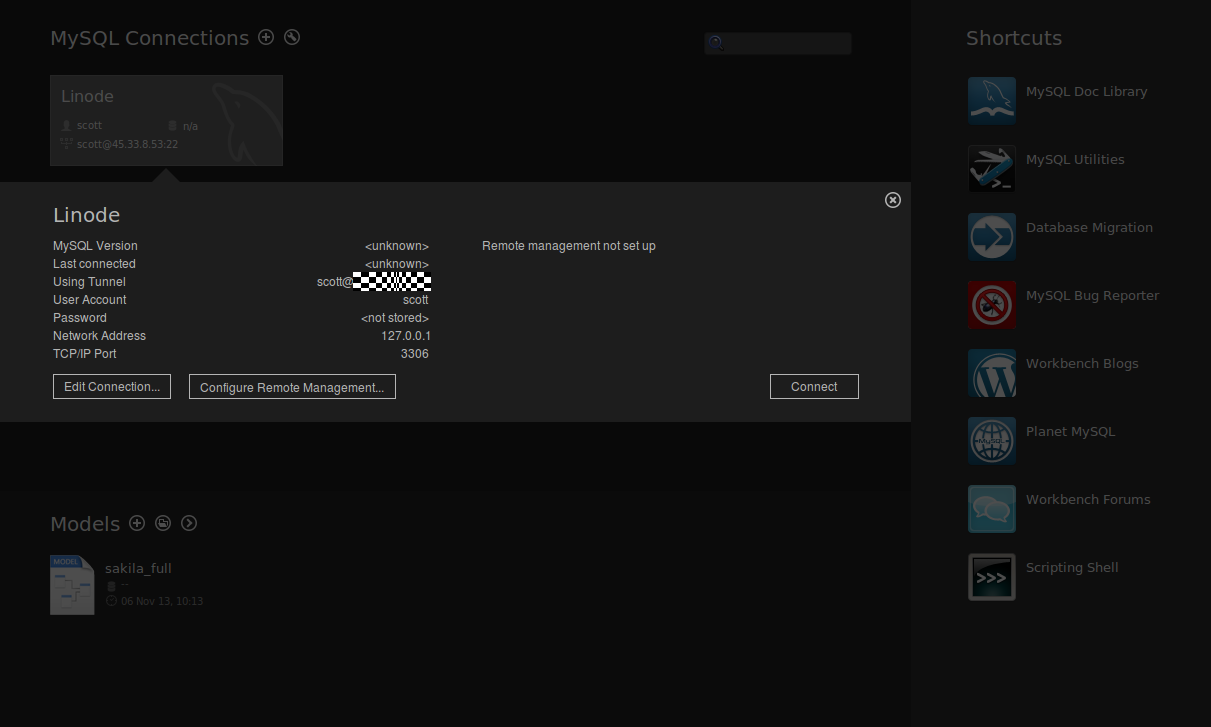Open the Planet MySQL globe icon

click(x=991, y=441)
